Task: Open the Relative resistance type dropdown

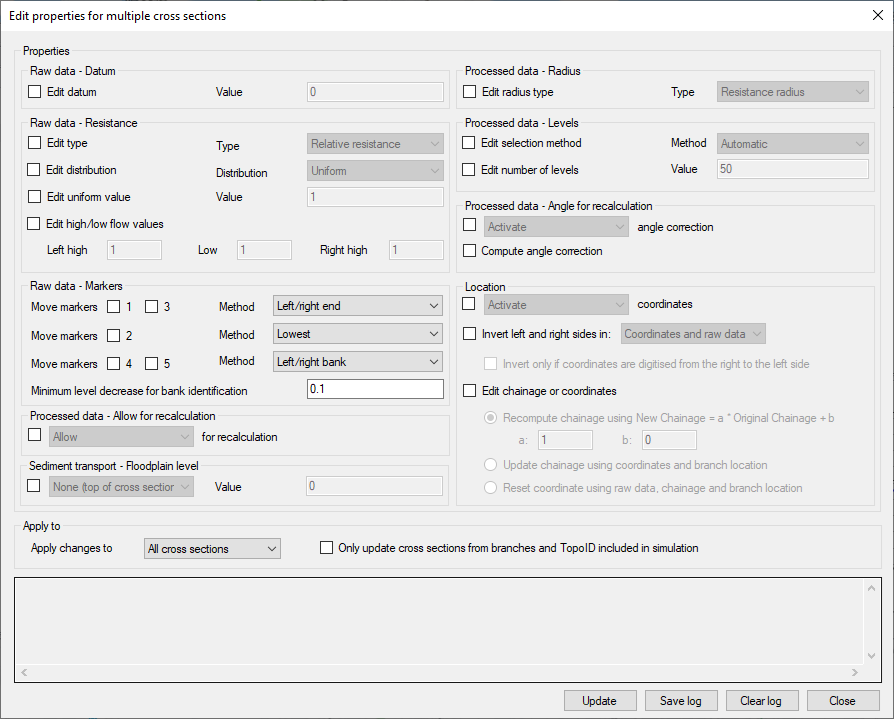Action: tap(375, 144)
